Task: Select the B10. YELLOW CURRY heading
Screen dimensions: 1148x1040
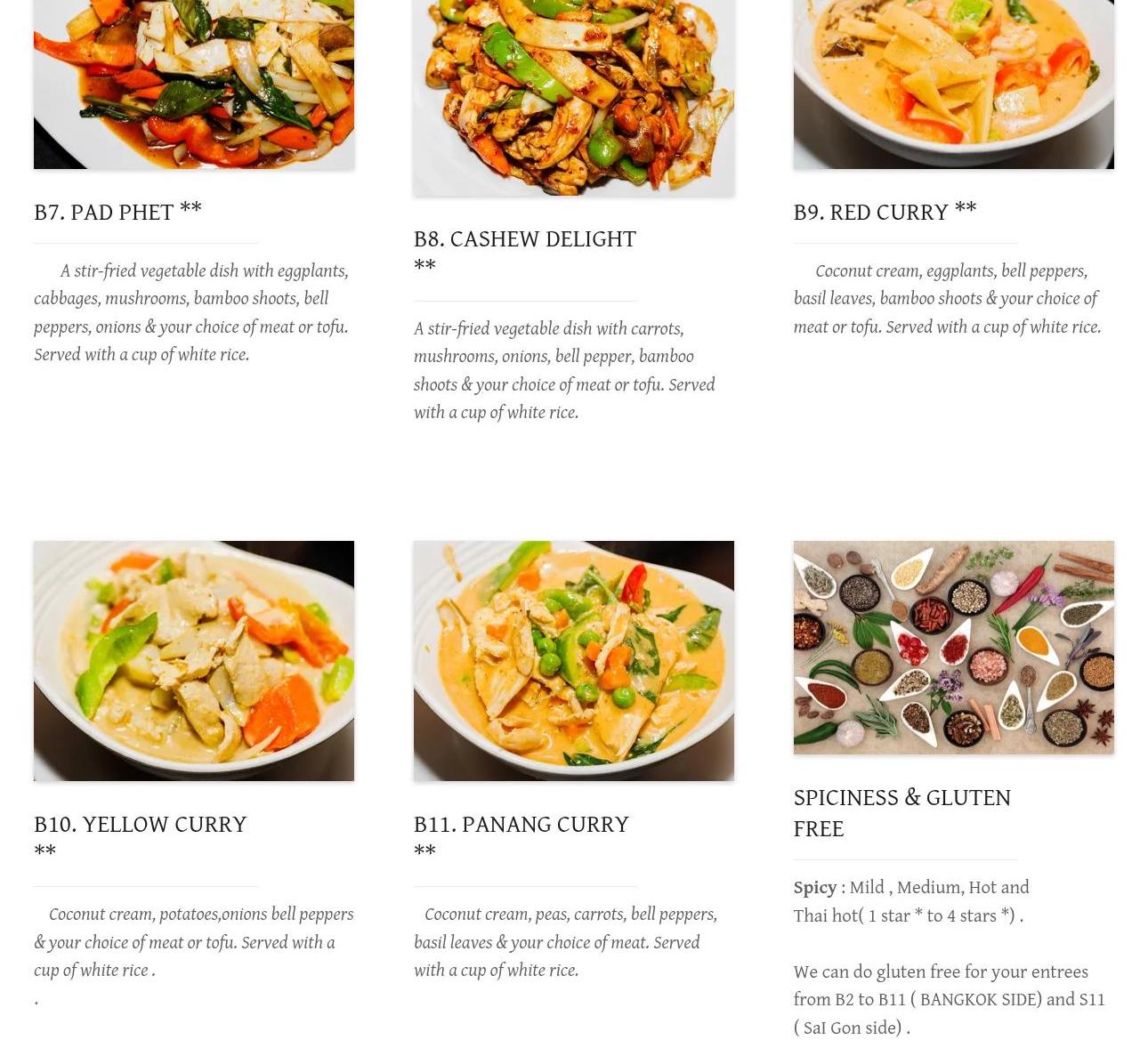Action: coord(141,838)
